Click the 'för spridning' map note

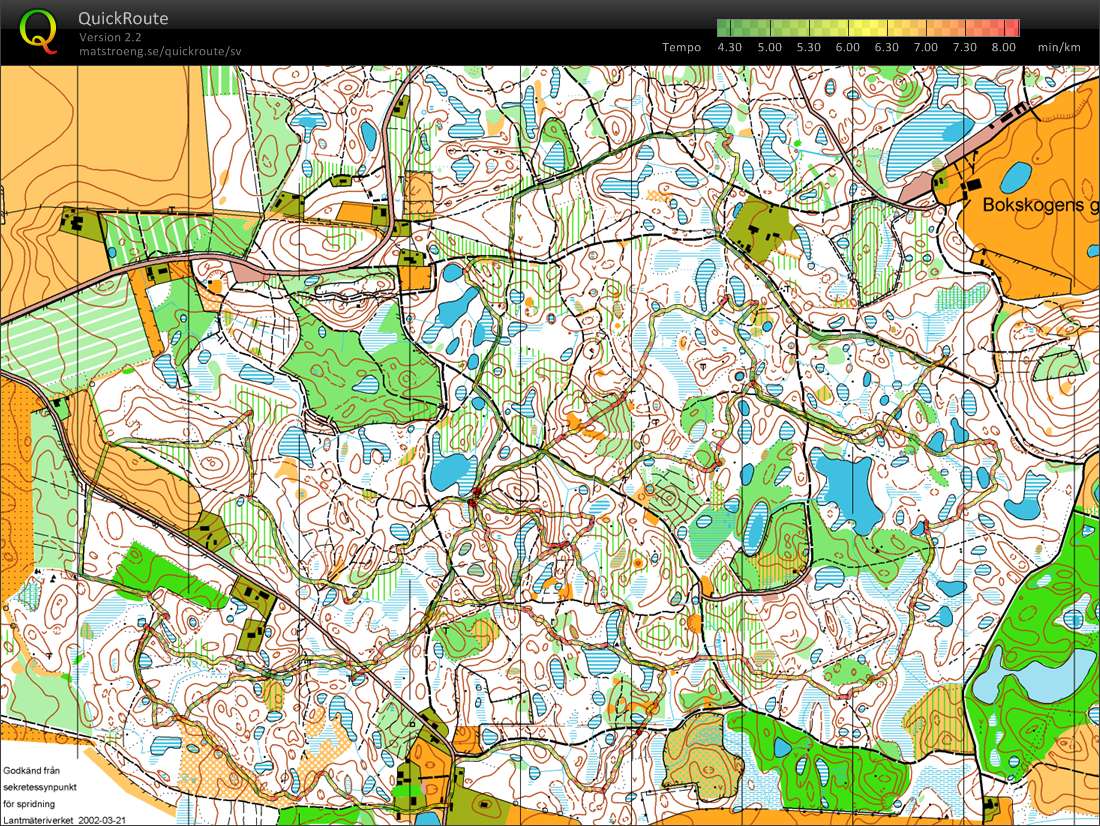click(29, 804)
